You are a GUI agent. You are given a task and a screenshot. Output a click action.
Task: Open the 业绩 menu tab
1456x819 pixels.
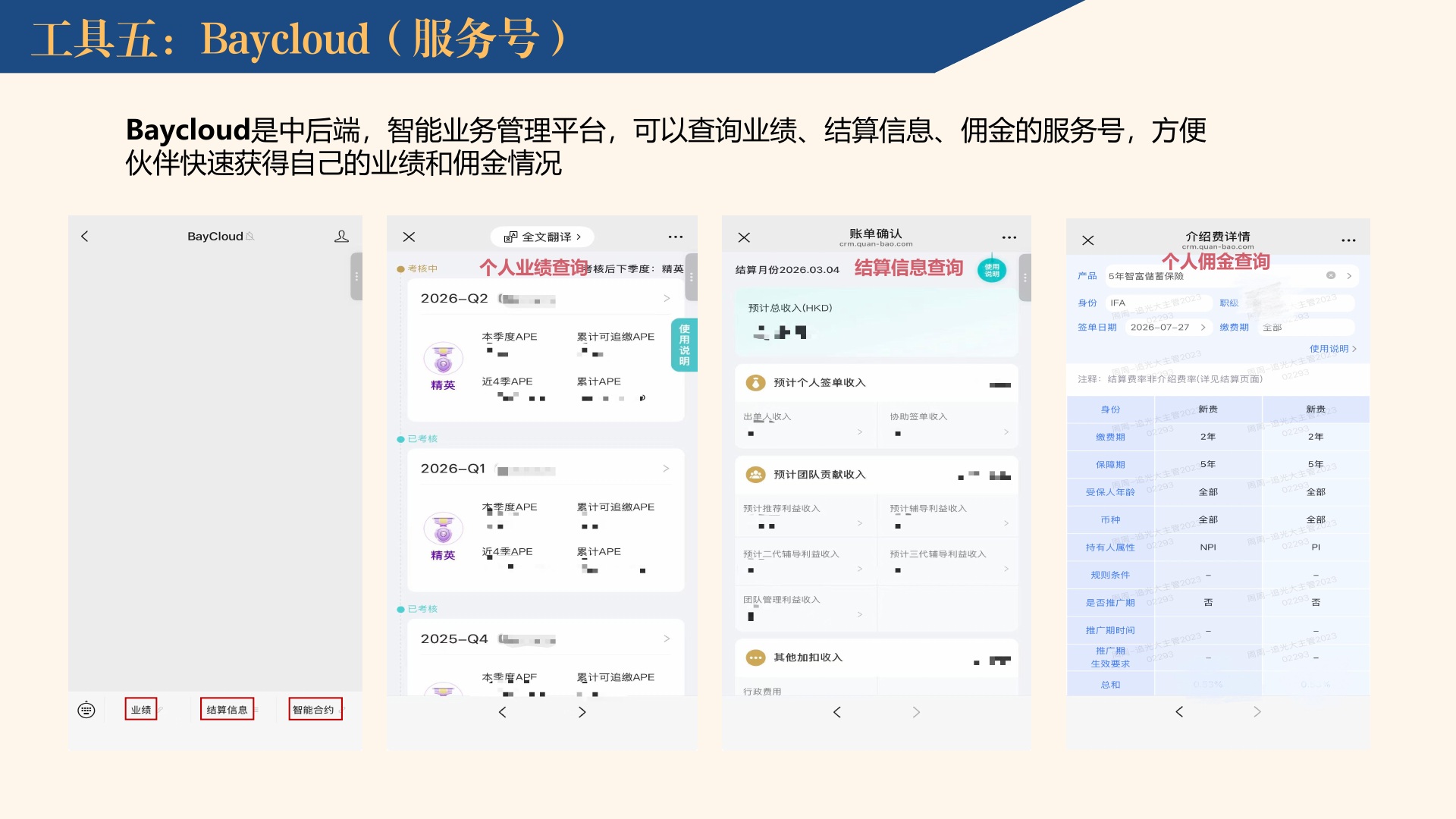point(141,709)
